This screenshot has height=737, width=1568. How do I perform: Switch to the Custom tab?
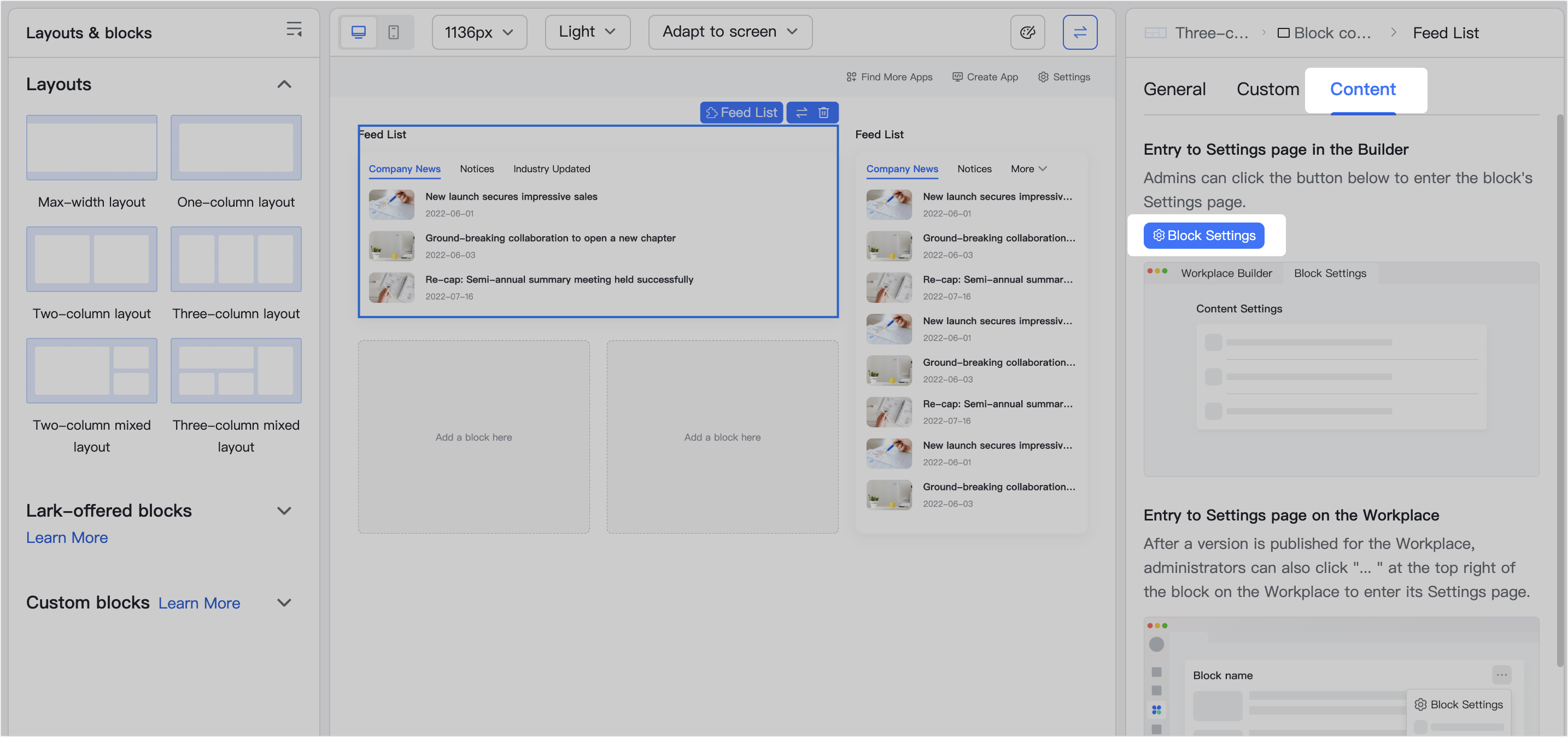[x=1267, y=89]
